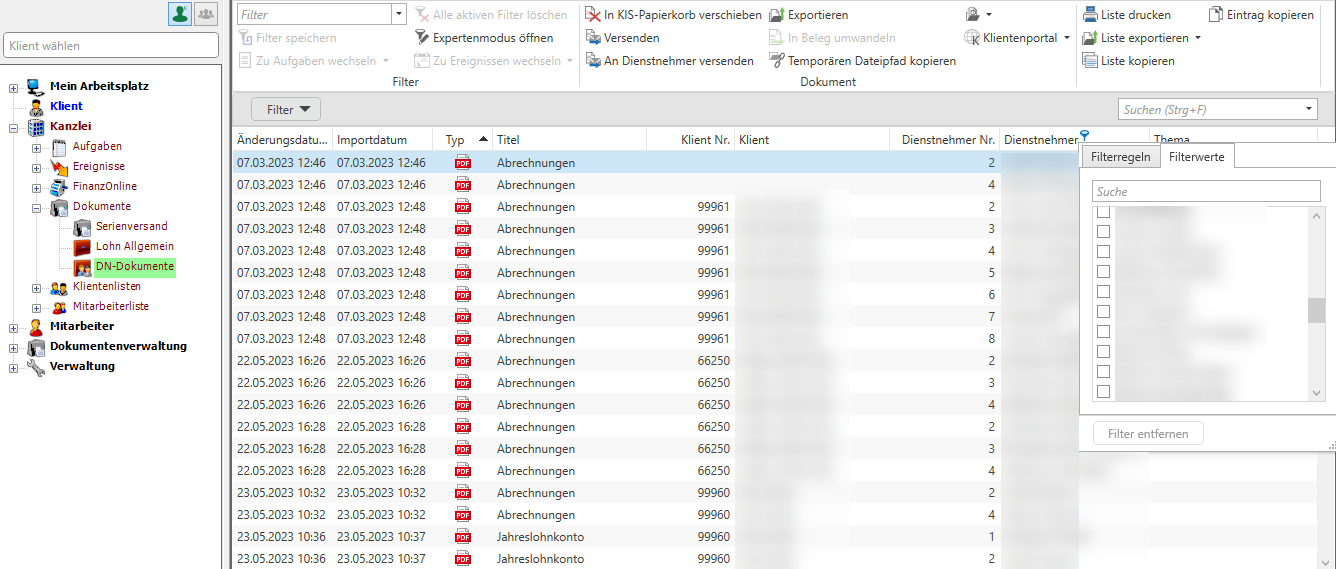
Task: Open the Liste exportieren dropdown arrow
Action: click(1197, 38)
